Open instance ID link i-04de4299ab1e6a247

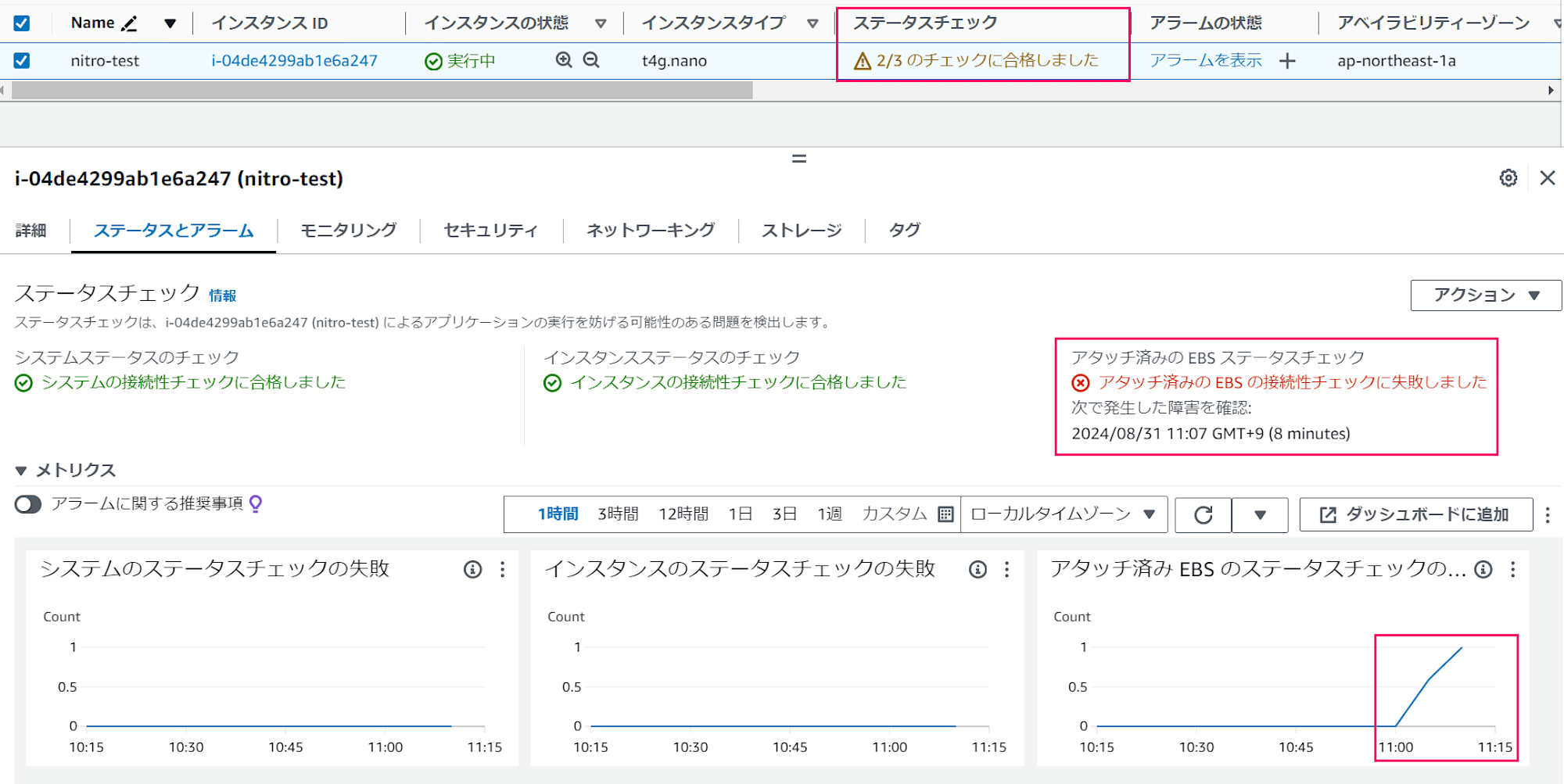[294, 61]
